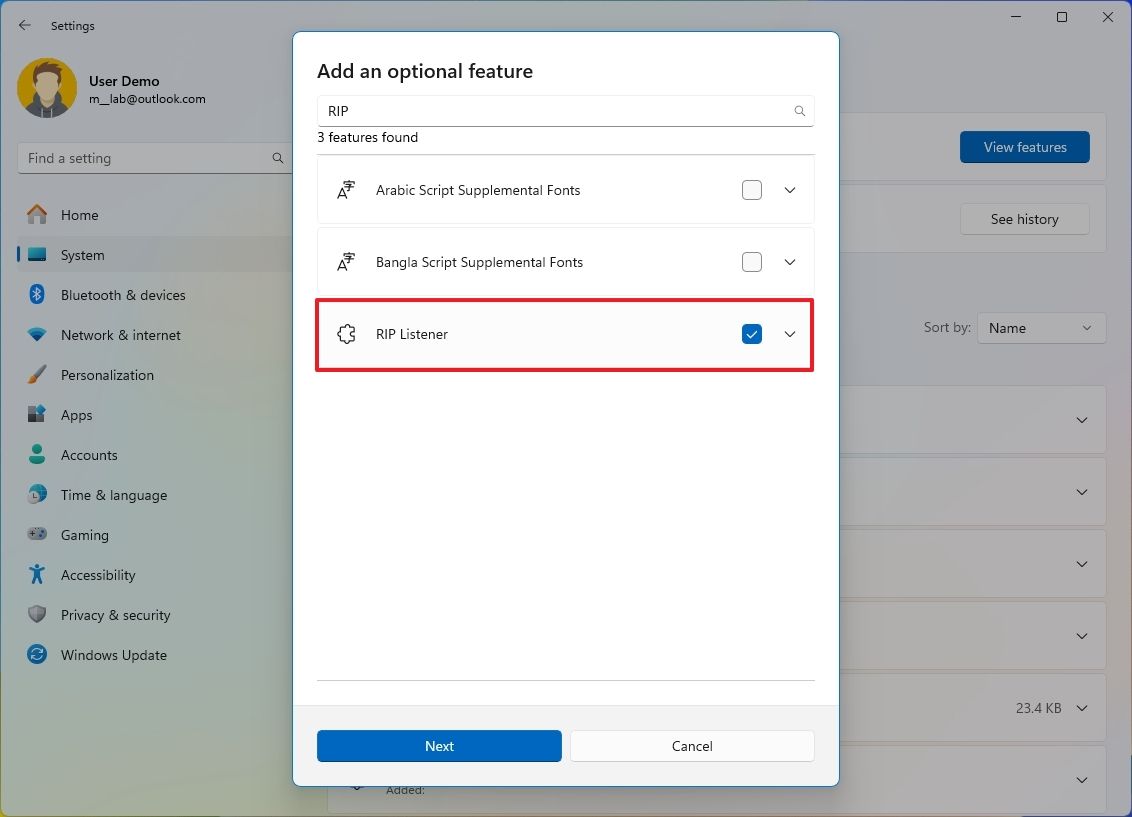The image size is (1132, 817).
Task: Open the Sort by Name dropdown
Action: 1041,328
